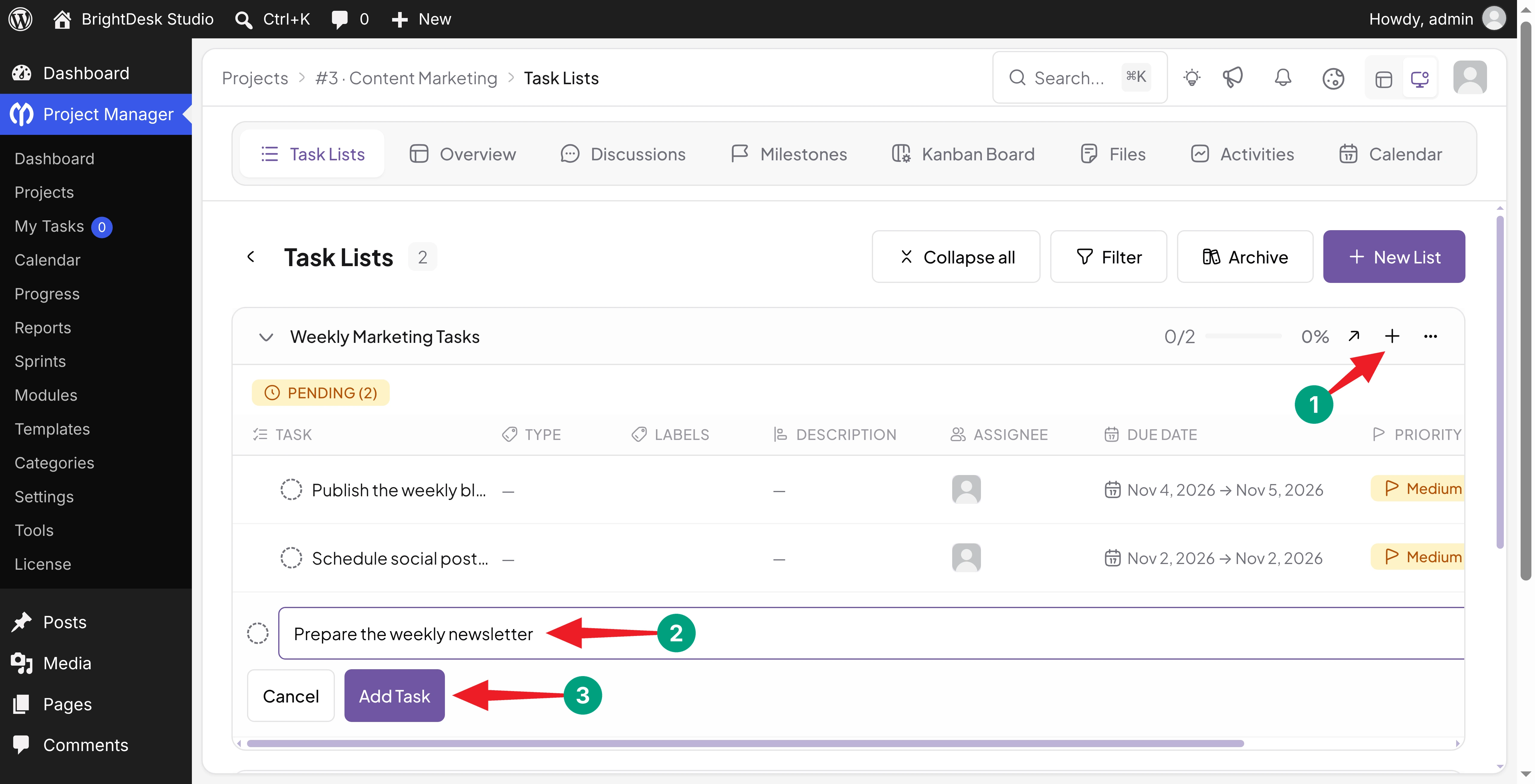1535x784 pixels.
Task: Switch to the window layout view icon
Action: (1384, 79)
